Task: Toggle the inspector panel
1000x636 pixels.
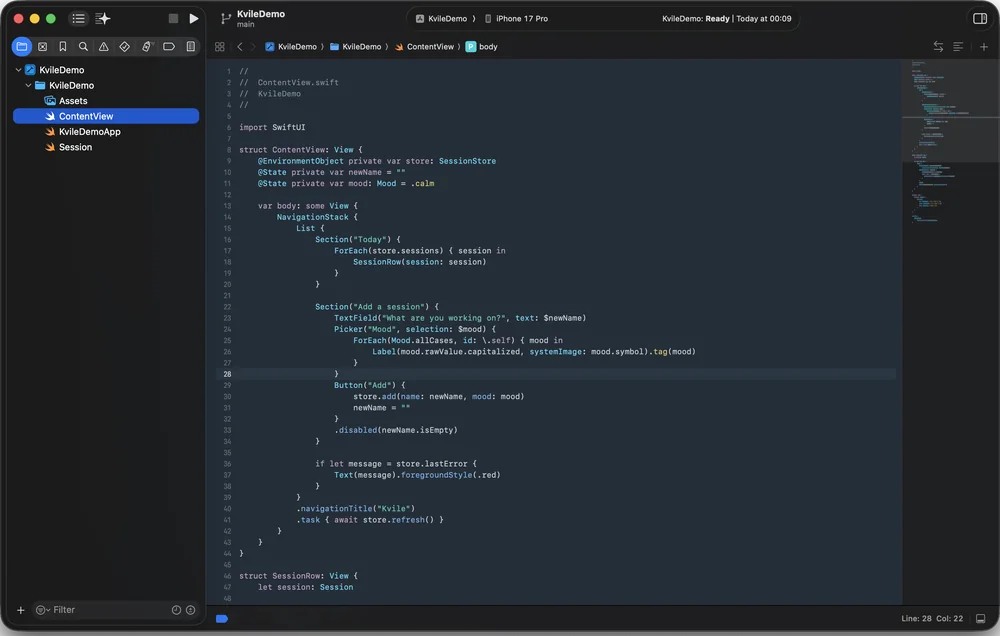Action: [x=980, y=18]
